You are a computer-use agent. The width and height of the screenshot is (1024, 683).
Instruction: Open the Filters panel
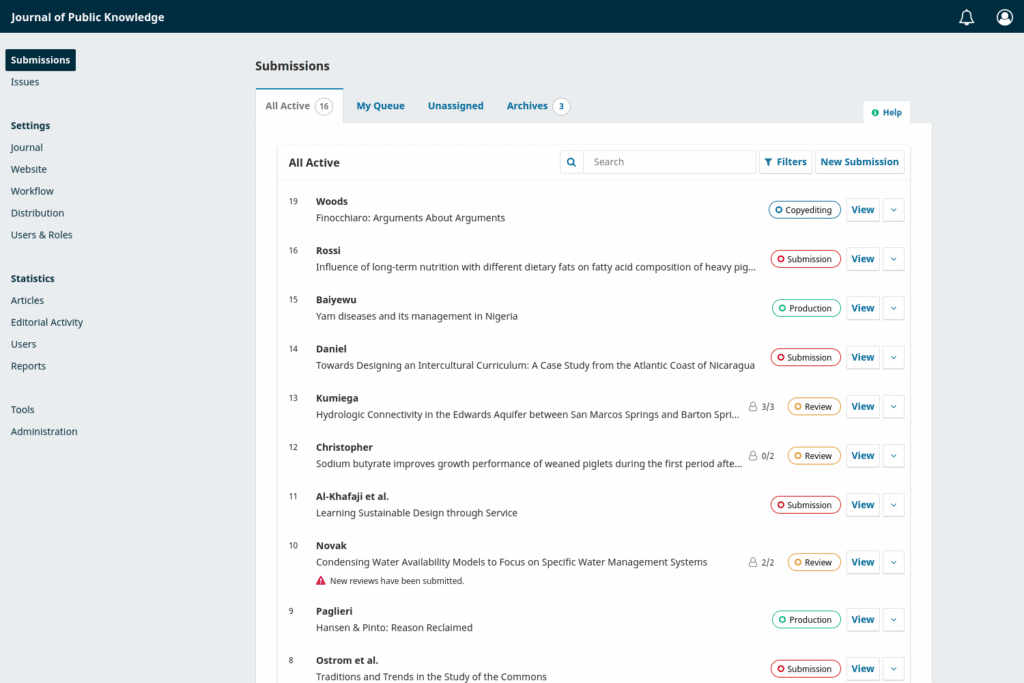tap(786, 161)
